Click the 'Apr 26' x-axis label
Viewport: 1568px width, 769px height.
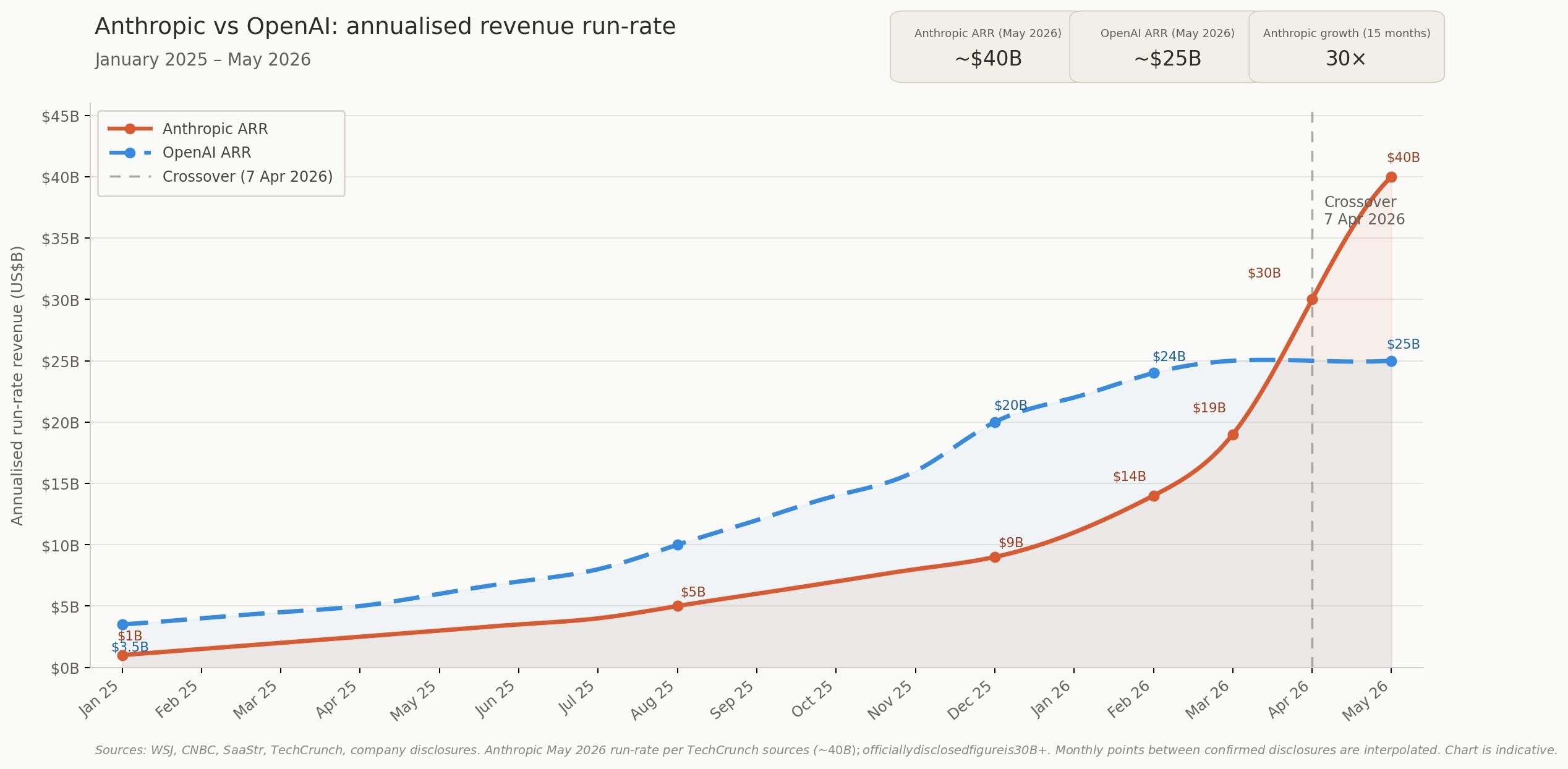[1289, 699]
